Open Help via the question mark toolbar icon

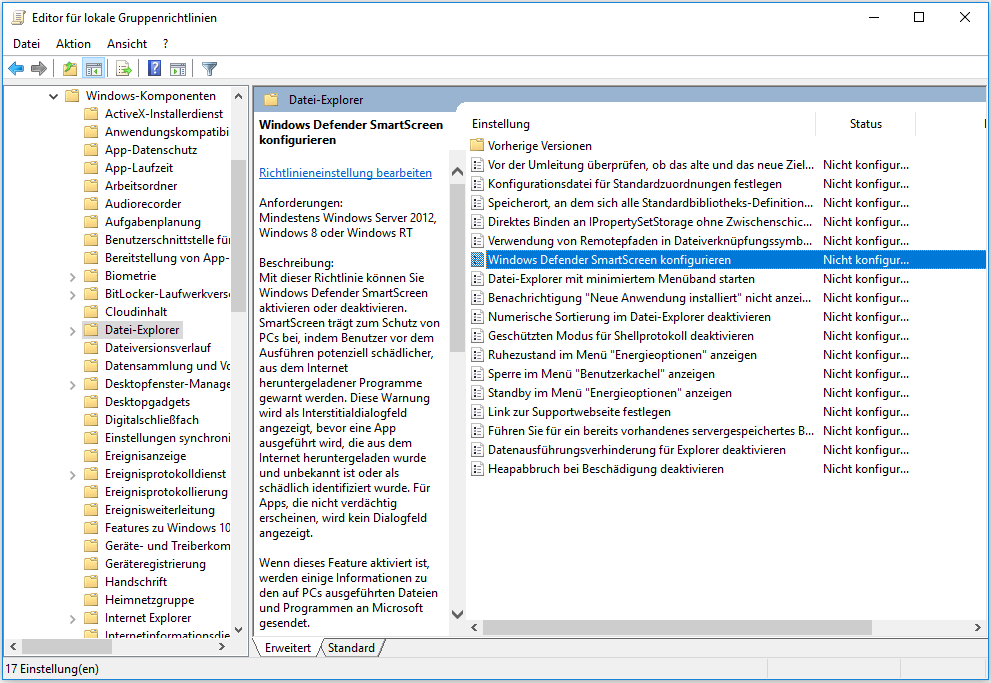154,68
